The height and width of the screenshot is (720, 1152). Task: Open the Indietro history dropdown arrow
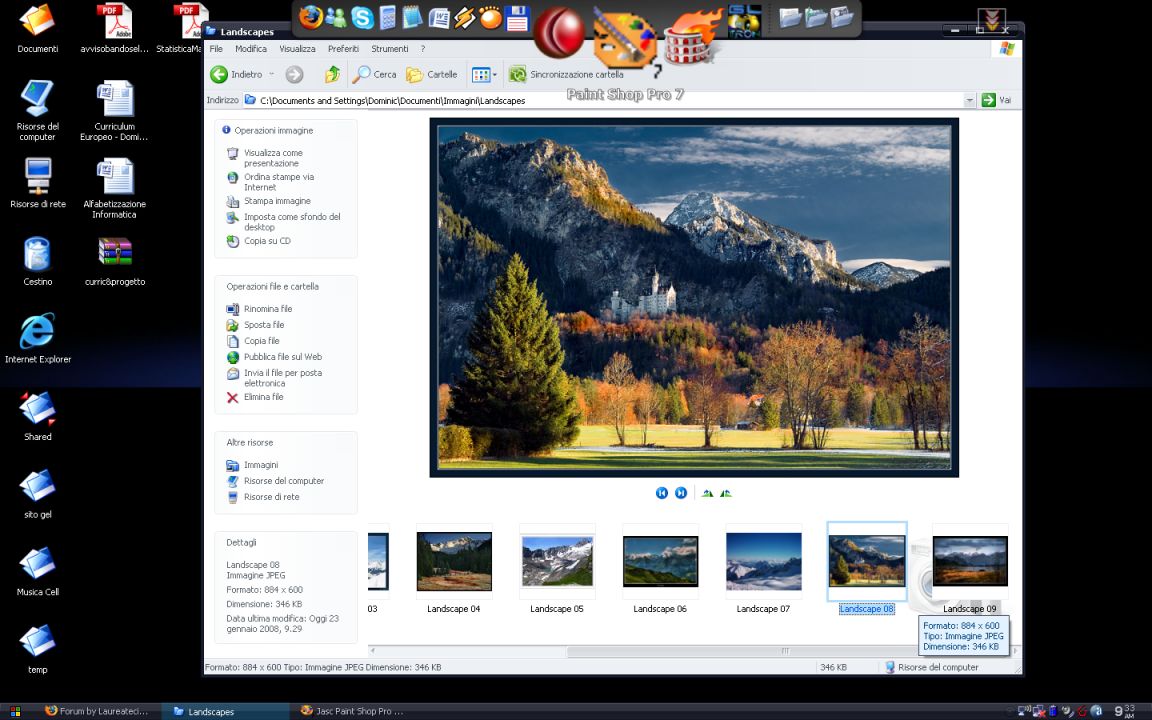point(271,74)
